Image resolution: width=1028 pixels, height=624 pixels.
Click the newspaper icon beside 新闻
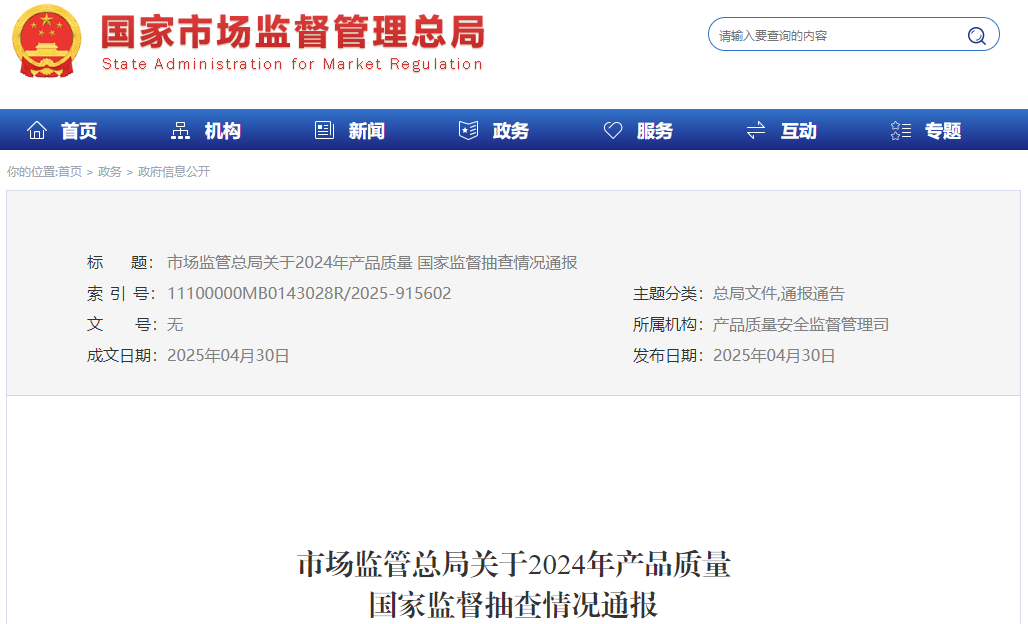click(x=324, y=130)
